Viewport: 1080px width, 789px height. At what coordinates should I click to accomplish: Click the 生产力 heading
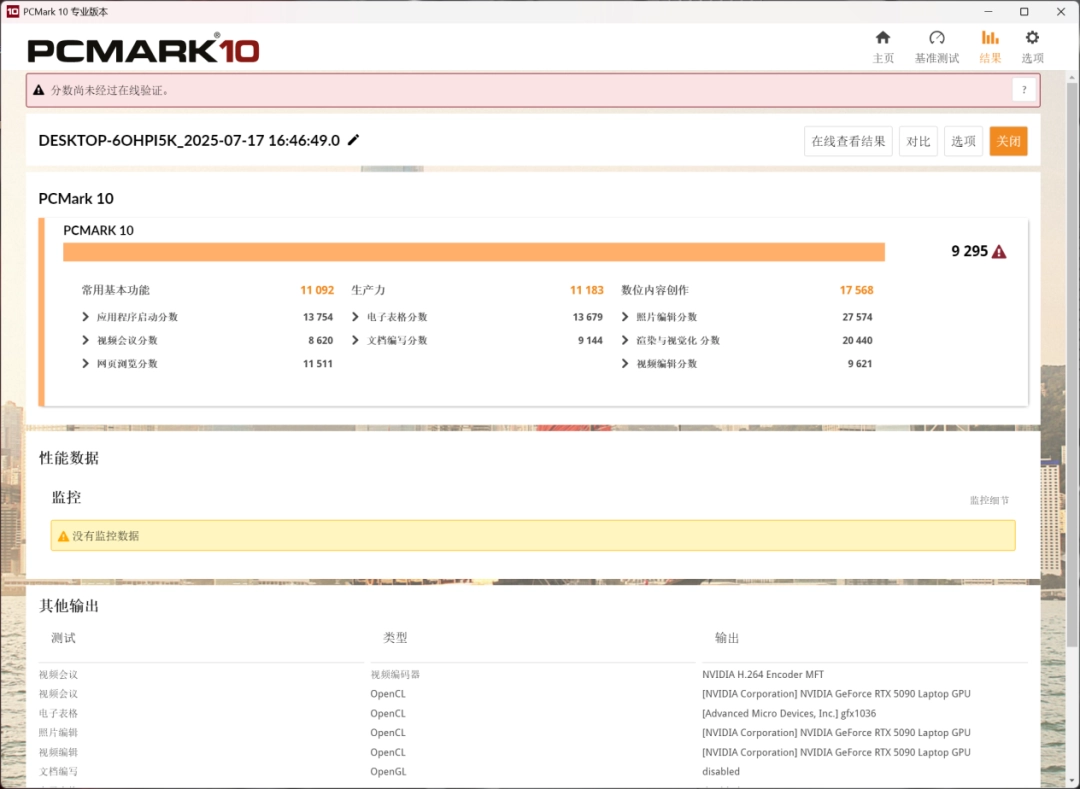(x=368, y=290)
